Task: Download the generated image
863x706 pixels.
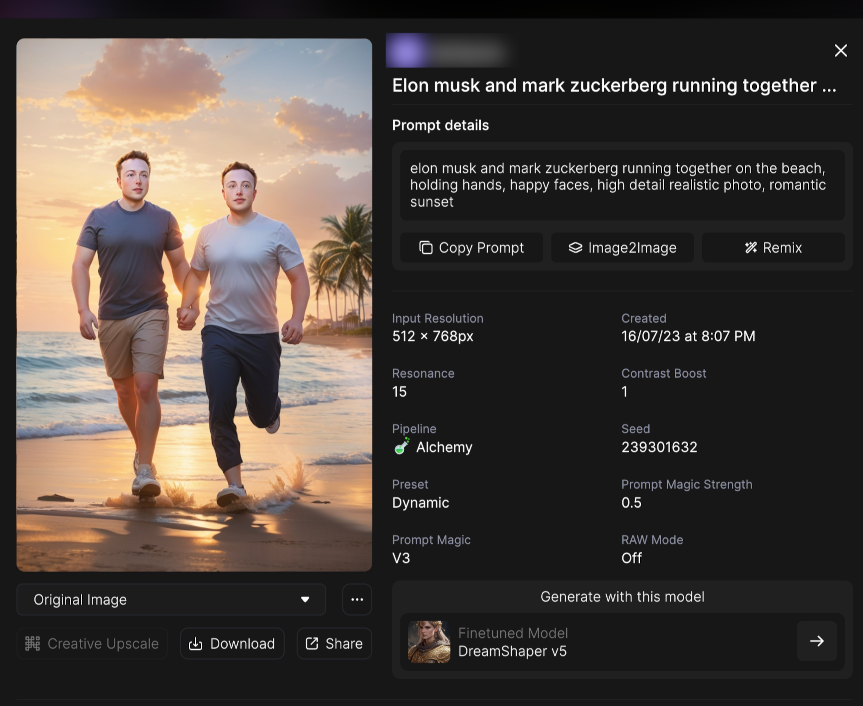Action: pos(232,643)
